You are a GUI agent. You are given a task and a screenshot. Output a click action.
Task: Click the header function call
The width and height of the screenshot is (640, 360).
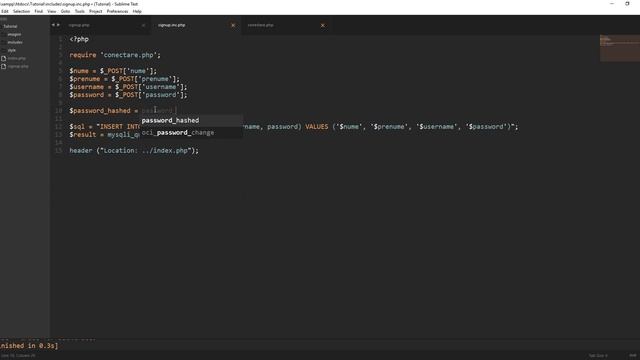point(81,151)
